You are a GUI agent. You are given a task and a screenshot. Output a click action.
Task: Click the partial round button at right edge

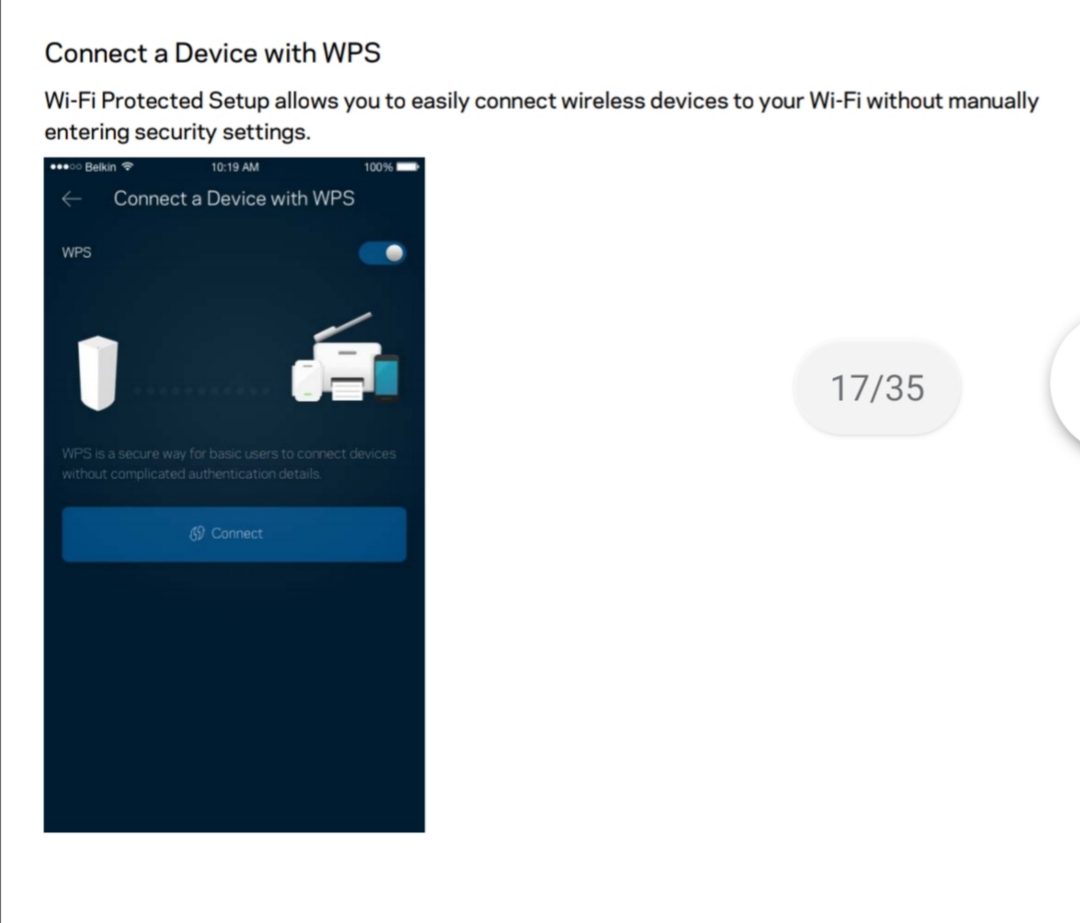click(x=1065, y=382)
